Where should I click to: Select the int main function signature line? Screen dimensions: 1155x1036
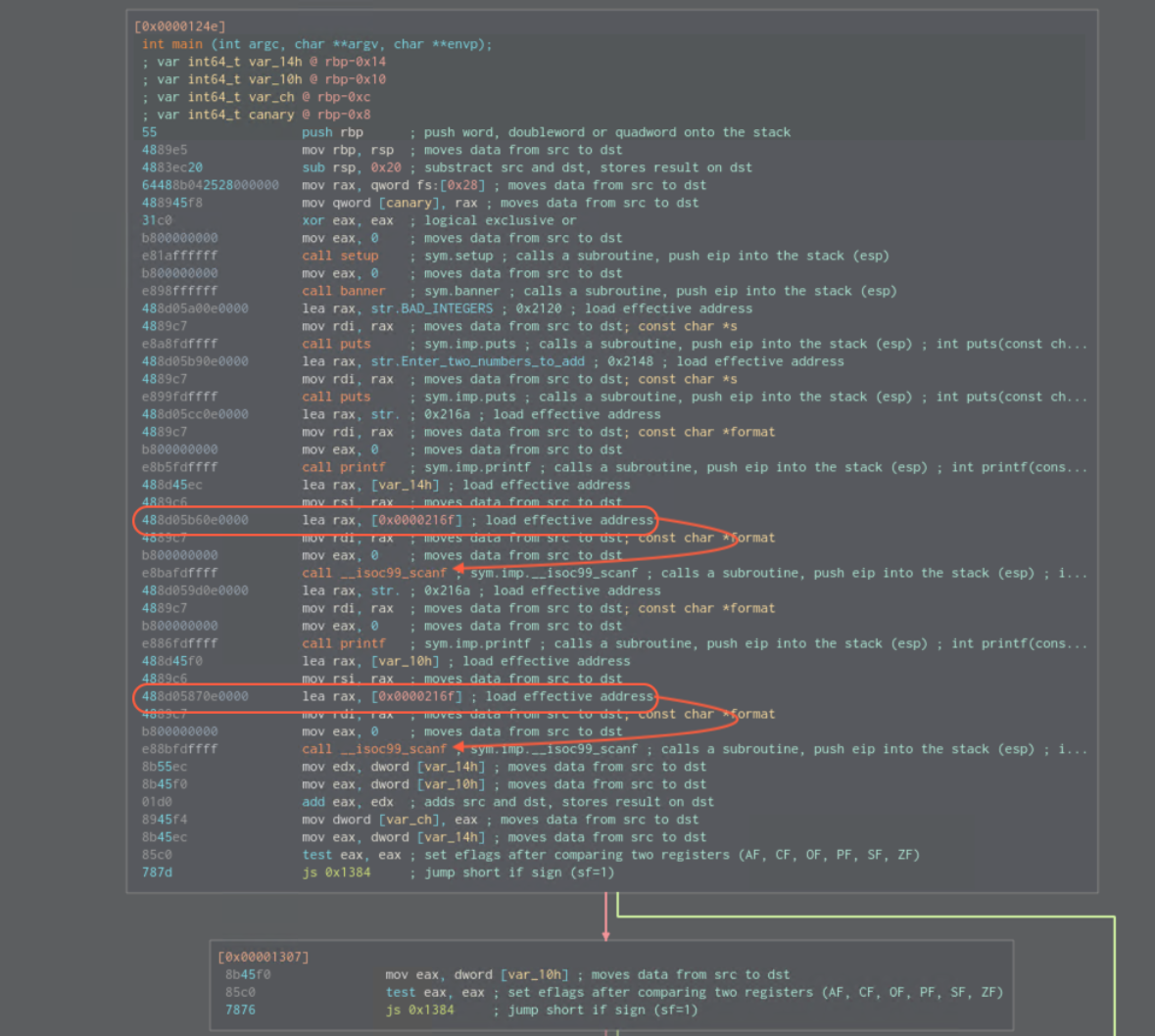pos(316,44)
